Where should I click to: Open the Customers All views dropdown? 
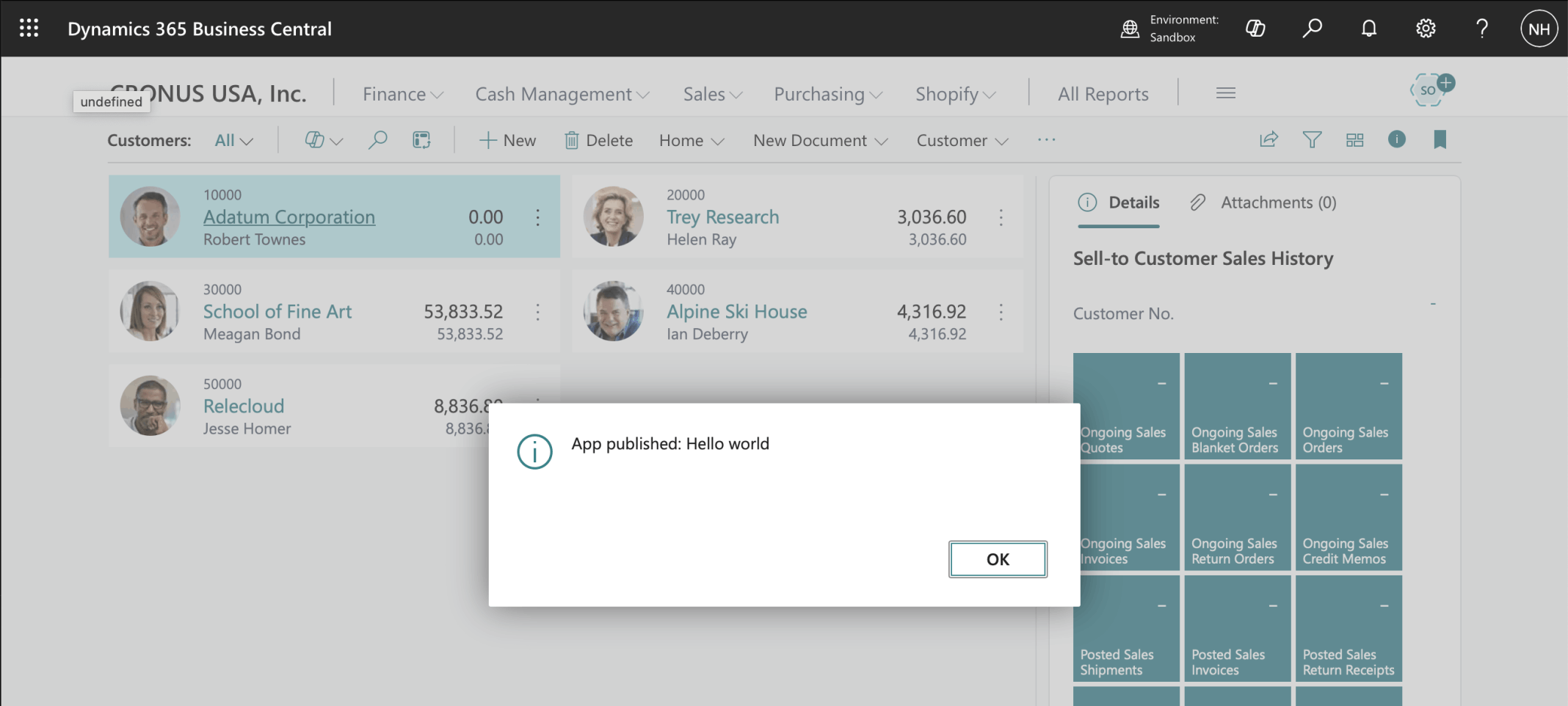[x=233, y=140]
